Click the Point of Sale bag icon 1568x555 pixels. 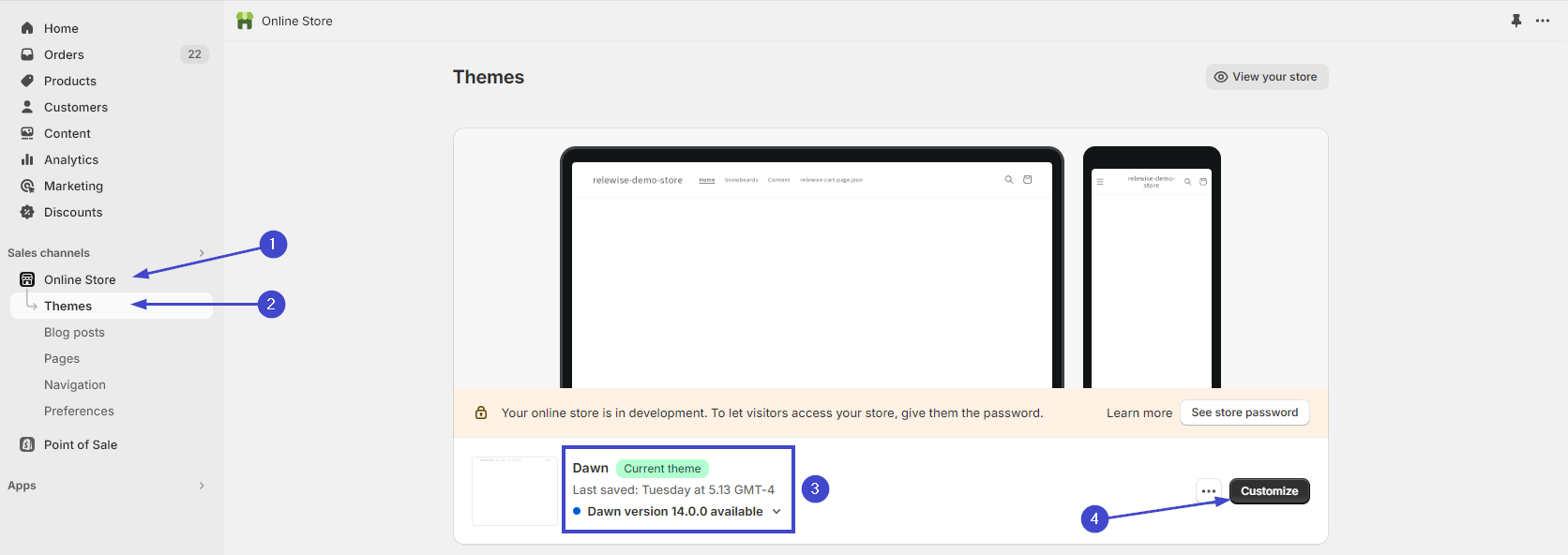27,444
